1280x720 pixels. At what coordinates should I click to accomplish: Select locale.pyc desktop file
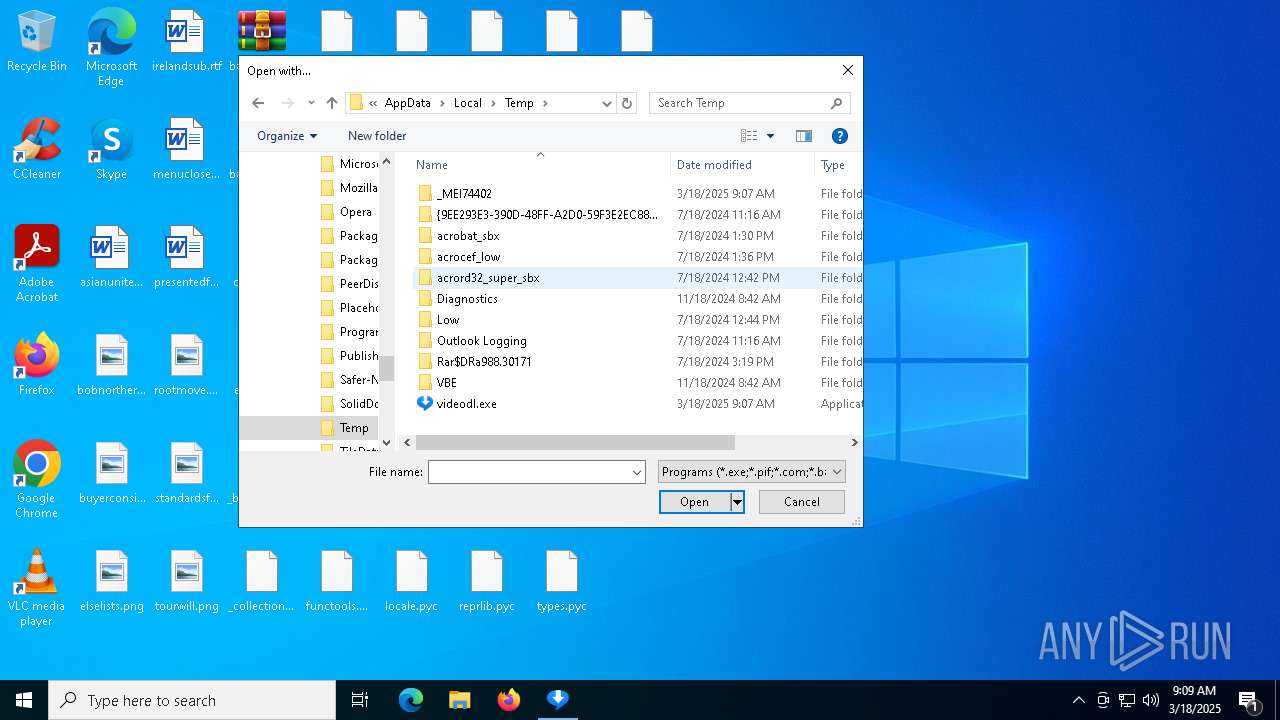411,582
